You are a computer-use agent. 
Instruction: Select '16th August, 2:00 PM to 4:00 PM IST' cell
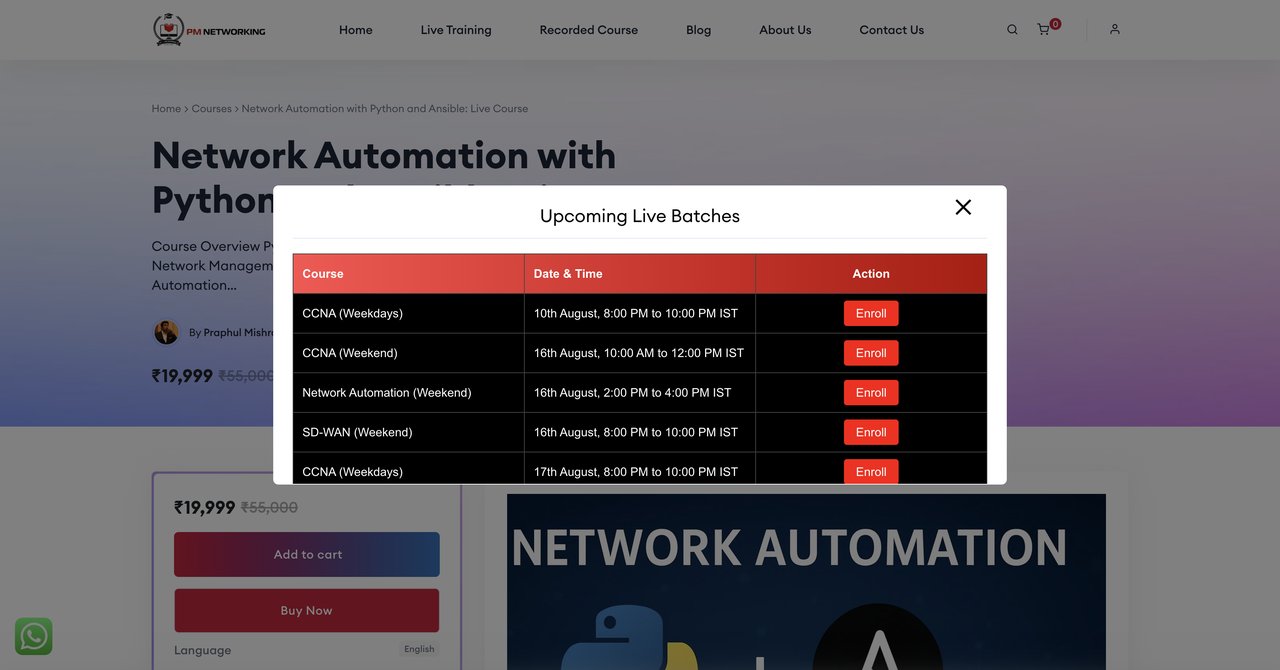(x=640, y=393)
